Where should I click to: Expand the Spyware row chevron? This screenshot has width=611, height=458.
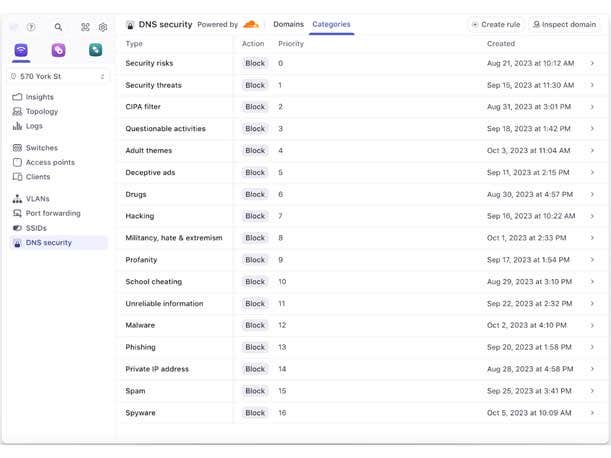(592, 413)
